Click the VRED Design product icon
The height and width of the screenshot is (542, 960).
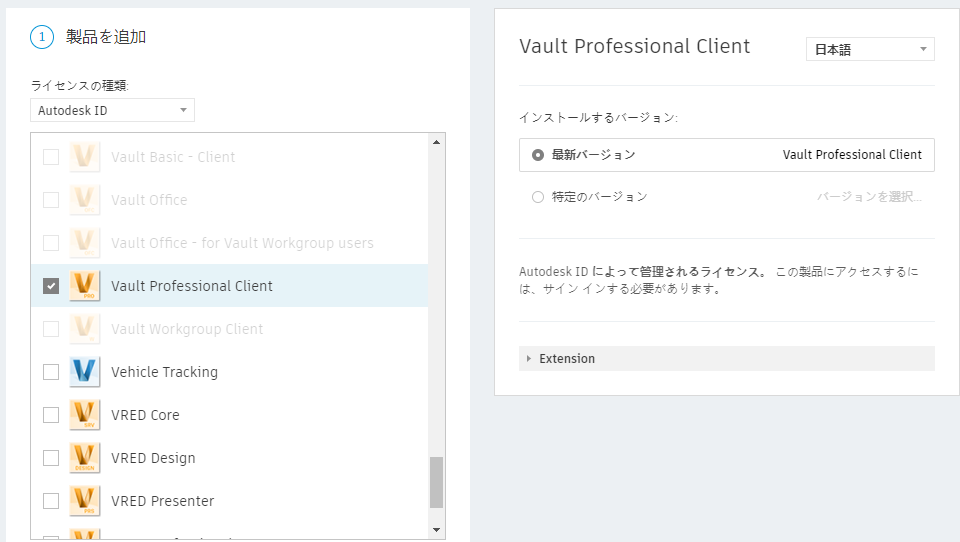[x=84, y=457]
